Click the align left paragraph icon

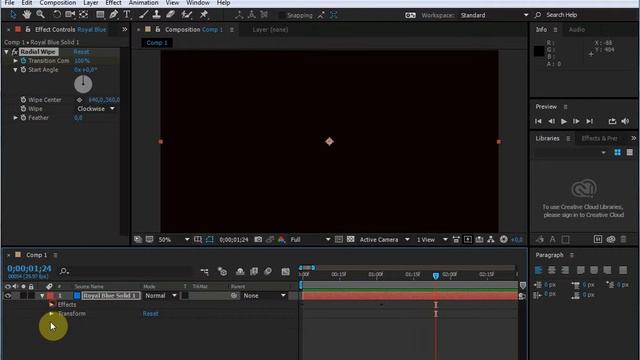(538, 270)
